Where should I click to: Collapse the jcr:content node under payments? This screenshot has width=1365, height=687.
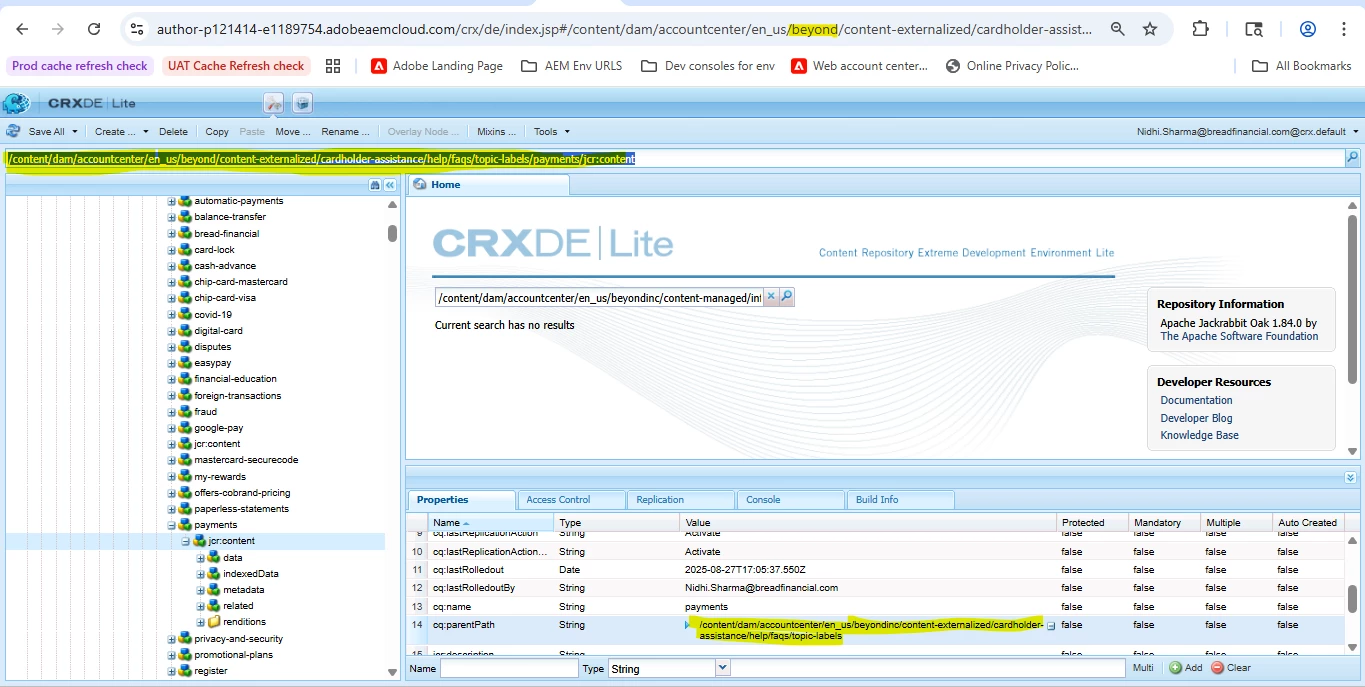(186, 541)
